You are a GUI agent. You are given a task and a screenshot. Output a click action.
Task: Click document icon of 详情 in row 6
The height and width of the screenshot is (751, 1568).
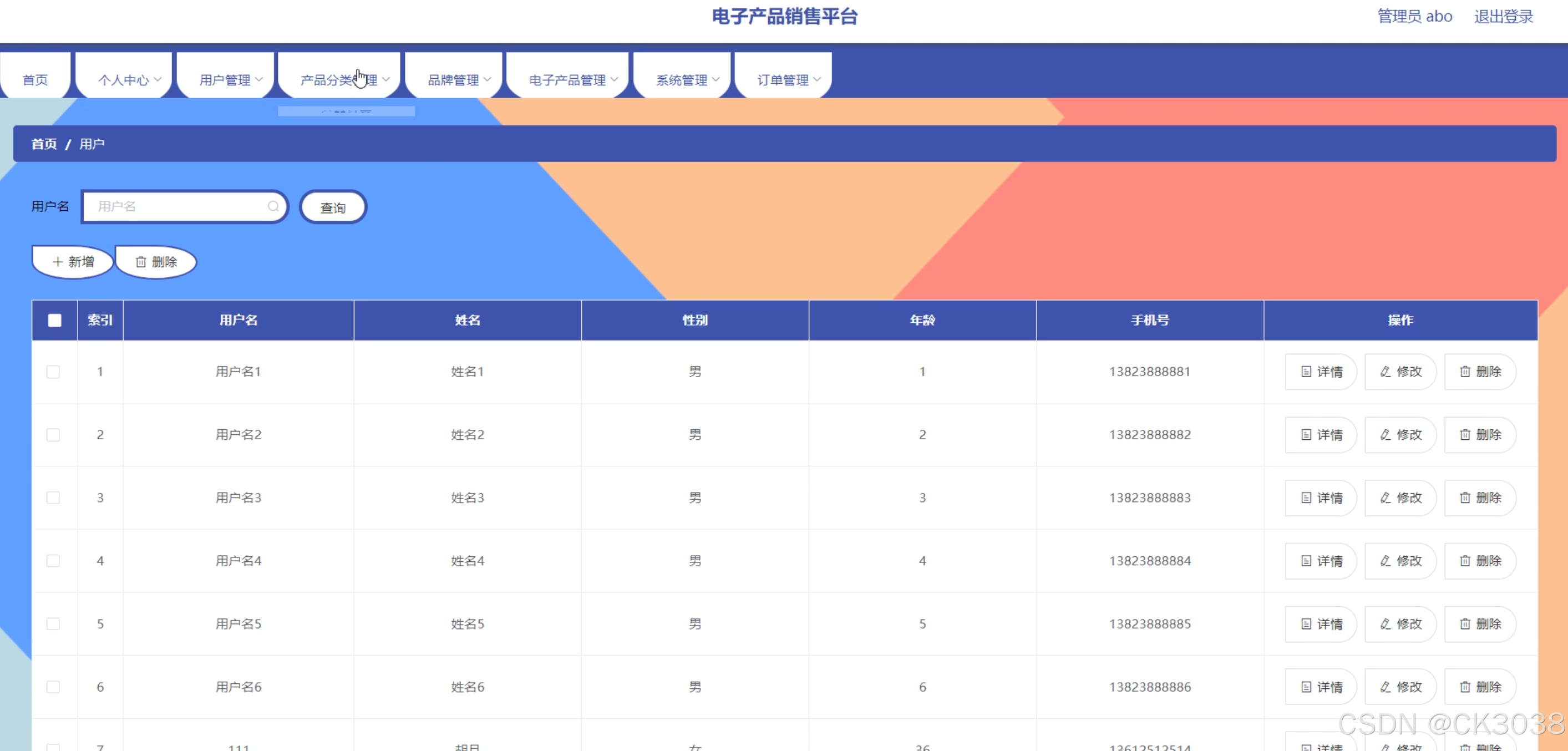pyautogui.click(x=1306, y=687)
